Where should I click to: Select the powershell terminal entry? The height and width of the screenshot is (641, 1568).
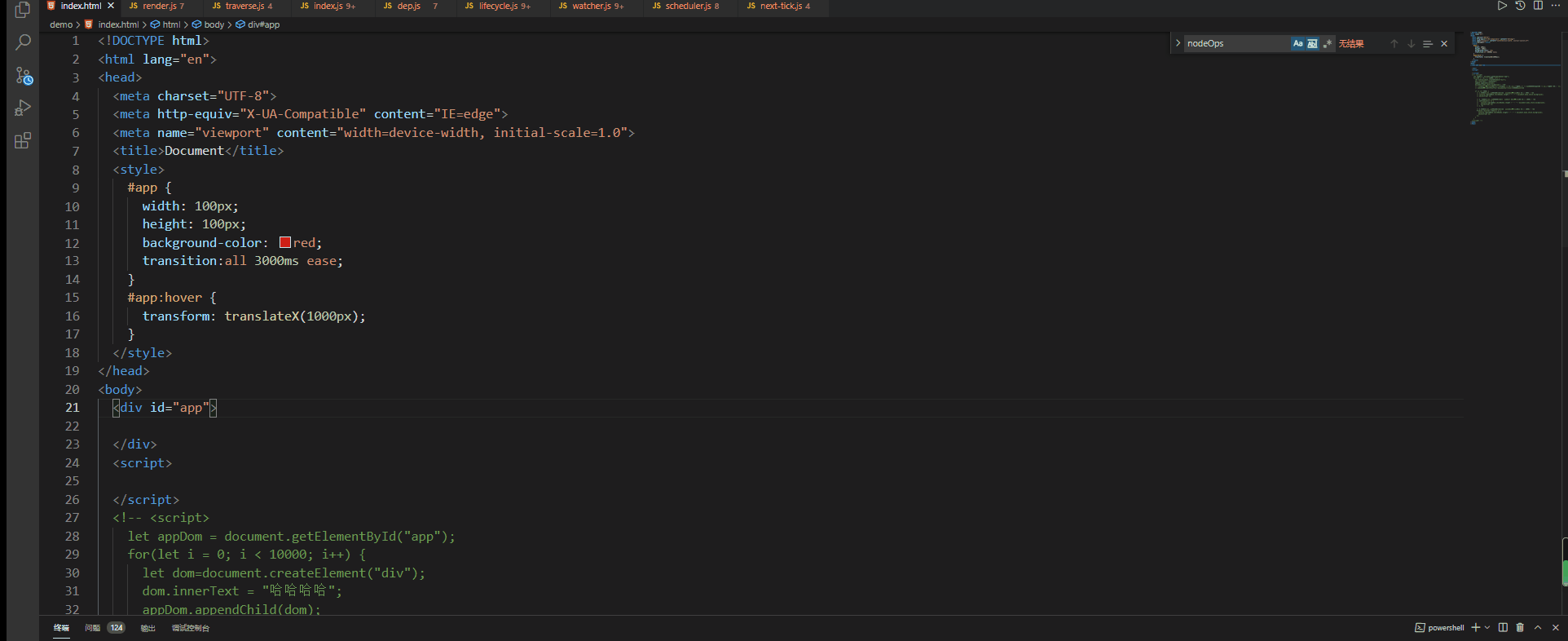1440,628
